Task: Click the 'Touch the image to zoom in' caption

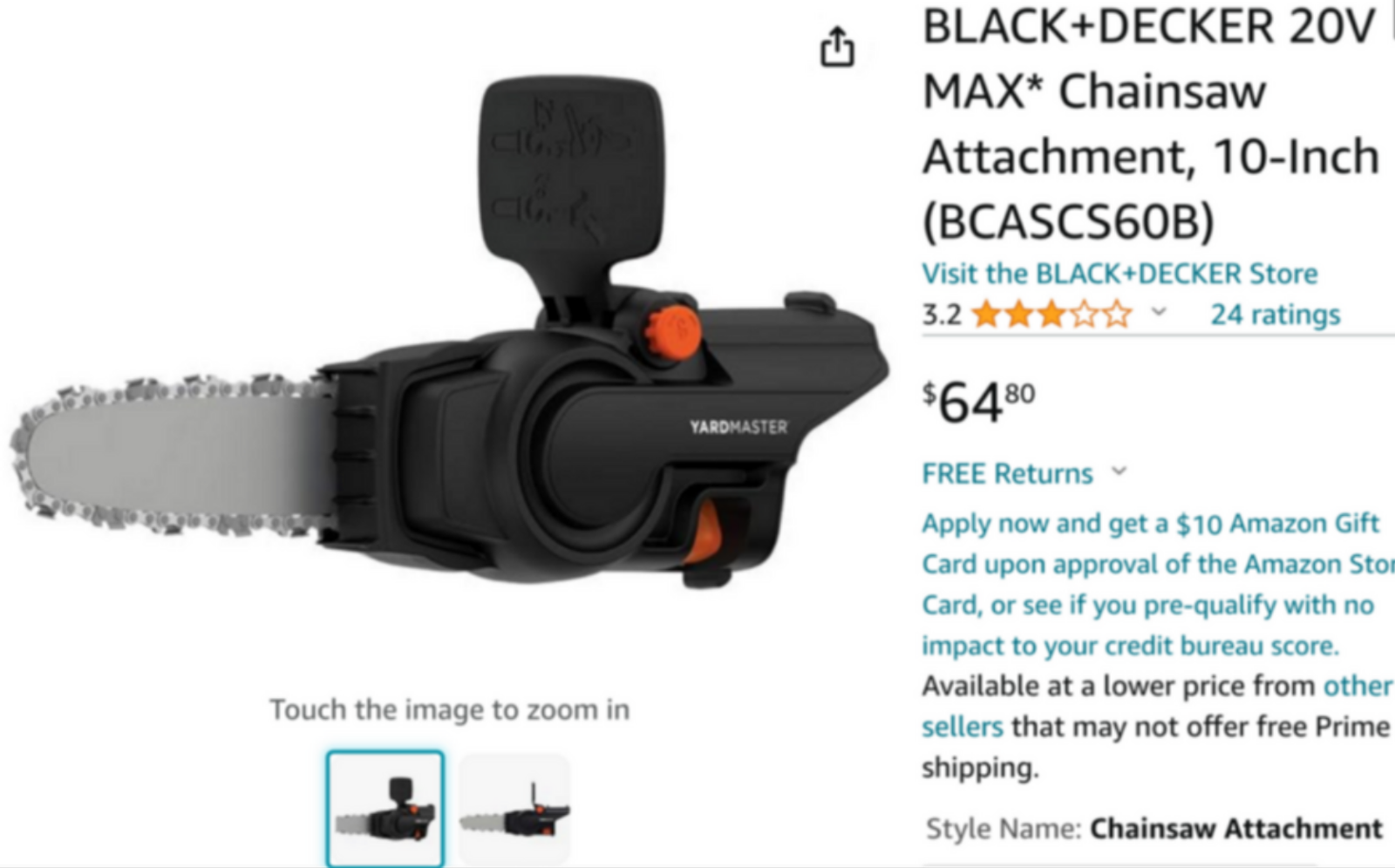Action: [449, 709]
